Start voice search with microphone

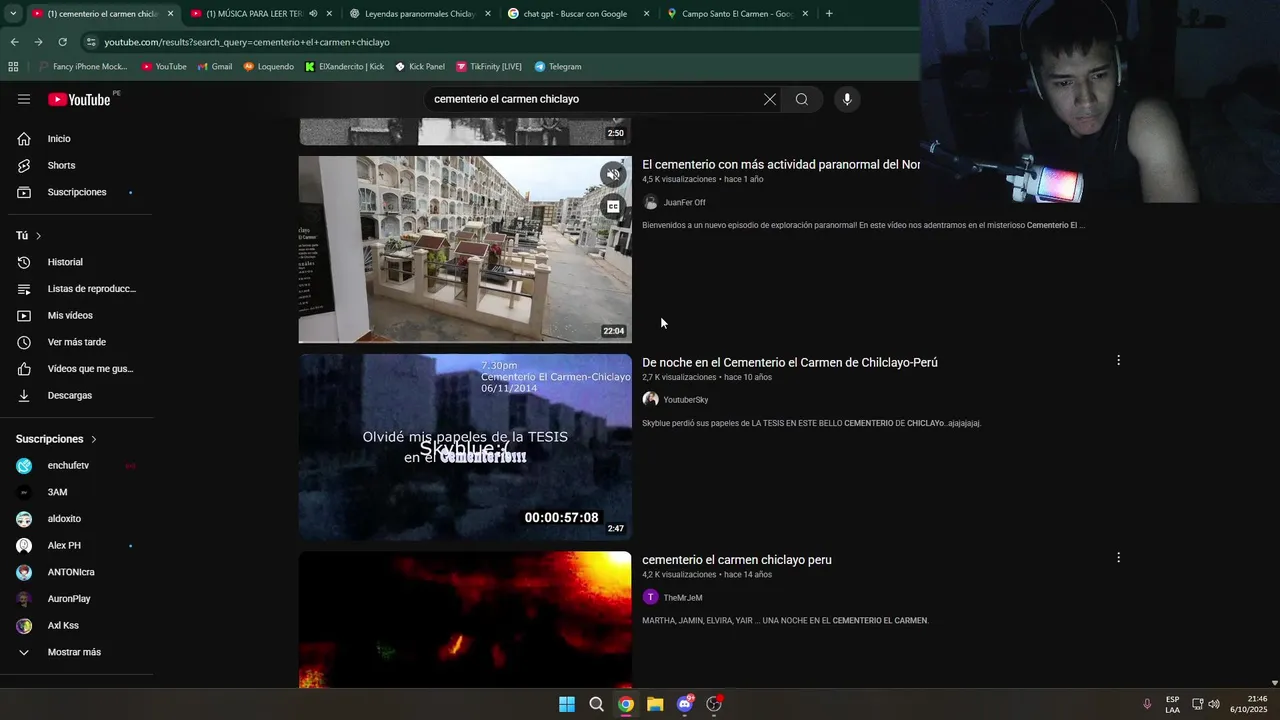847,99
